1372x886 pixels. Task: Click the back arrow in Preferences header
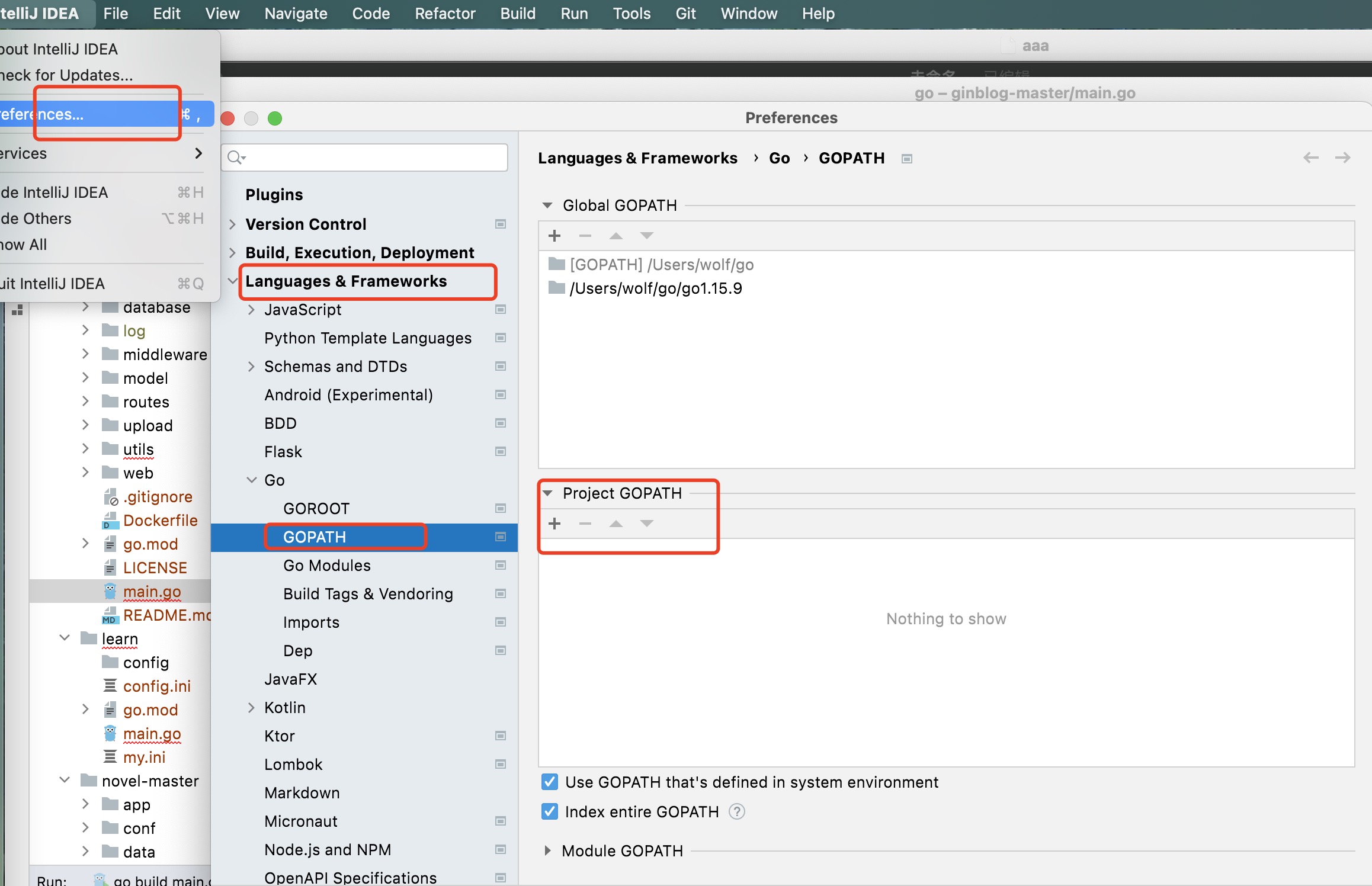(x=1311, y=158)
